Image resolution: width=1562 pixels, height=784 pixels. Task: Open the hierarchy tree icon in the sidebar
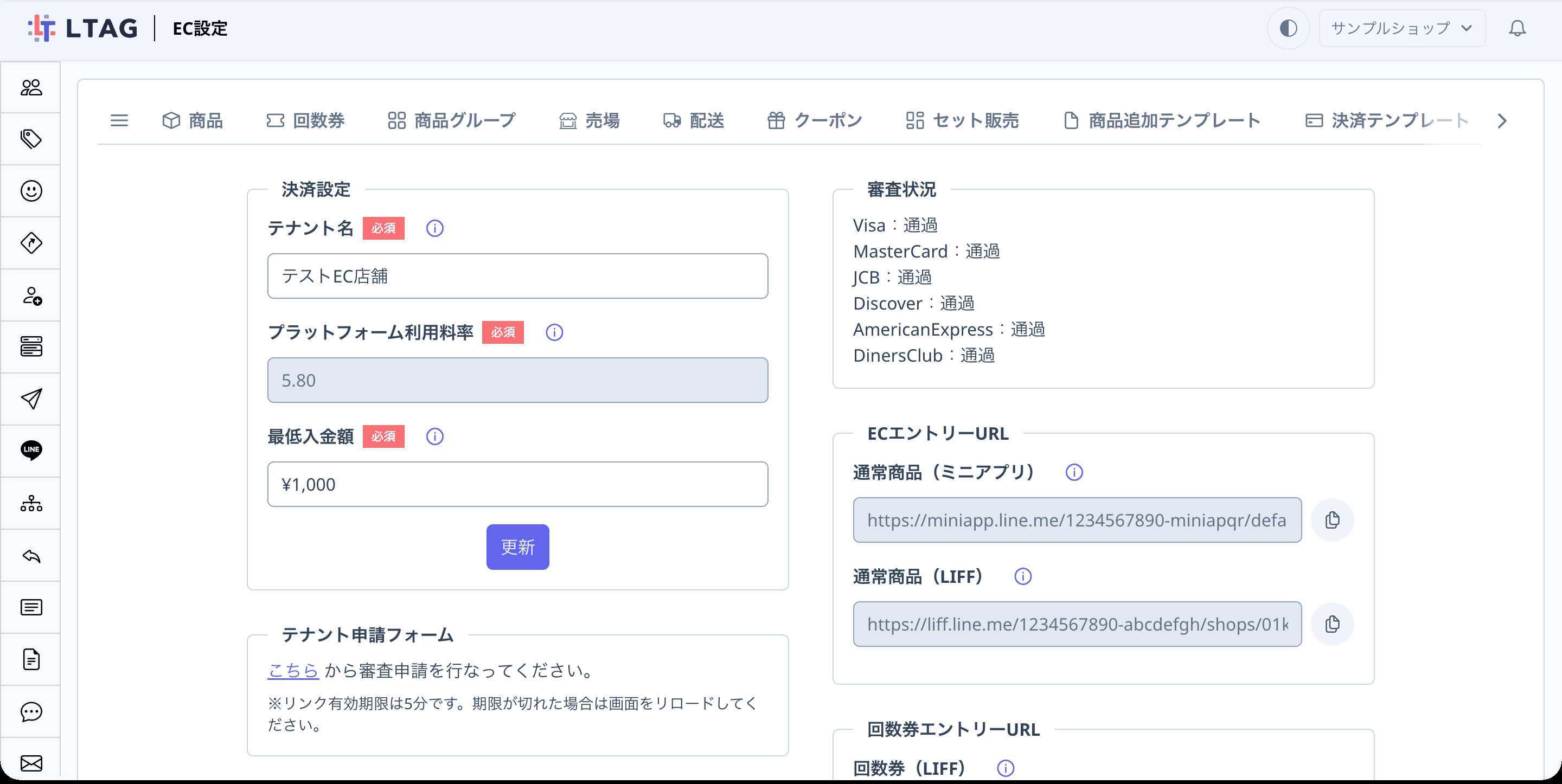pos(31,503)
